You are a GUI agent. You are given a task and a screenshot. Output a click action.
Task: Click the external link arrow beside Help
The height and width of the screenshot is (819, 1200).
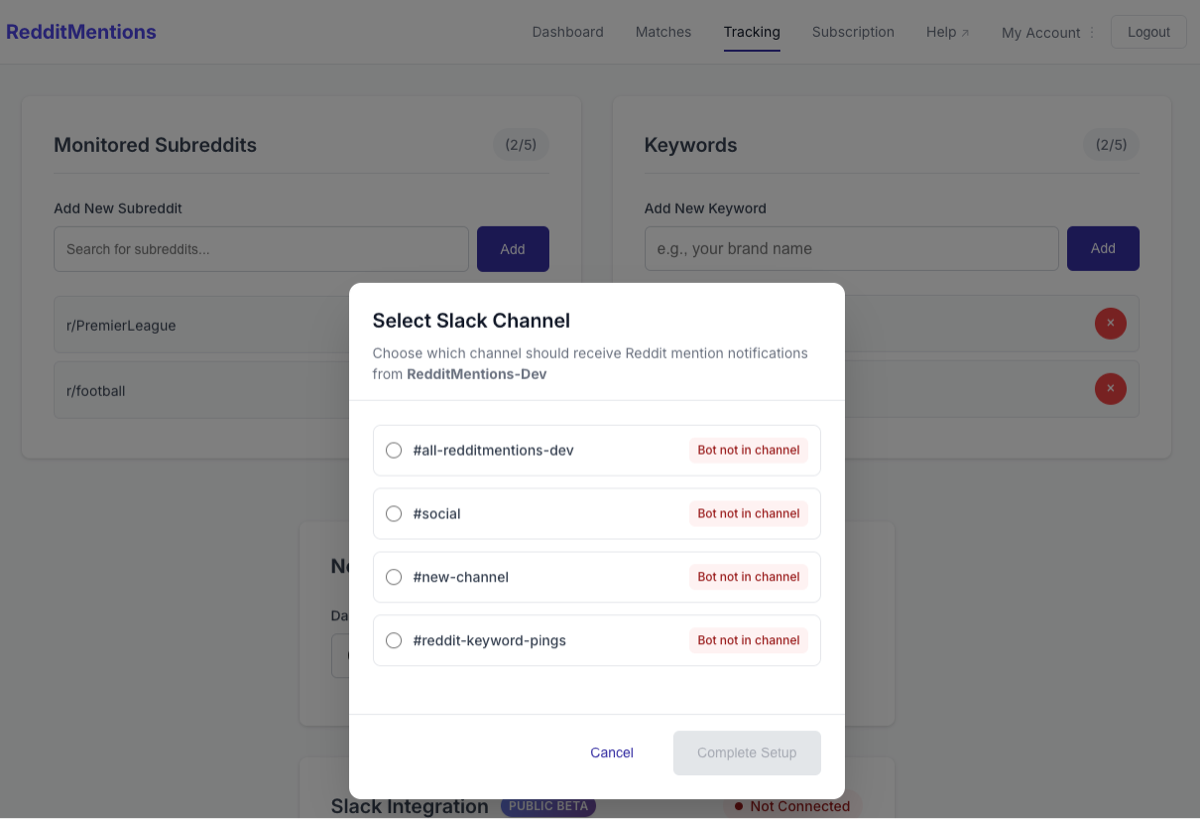(966, 30)
